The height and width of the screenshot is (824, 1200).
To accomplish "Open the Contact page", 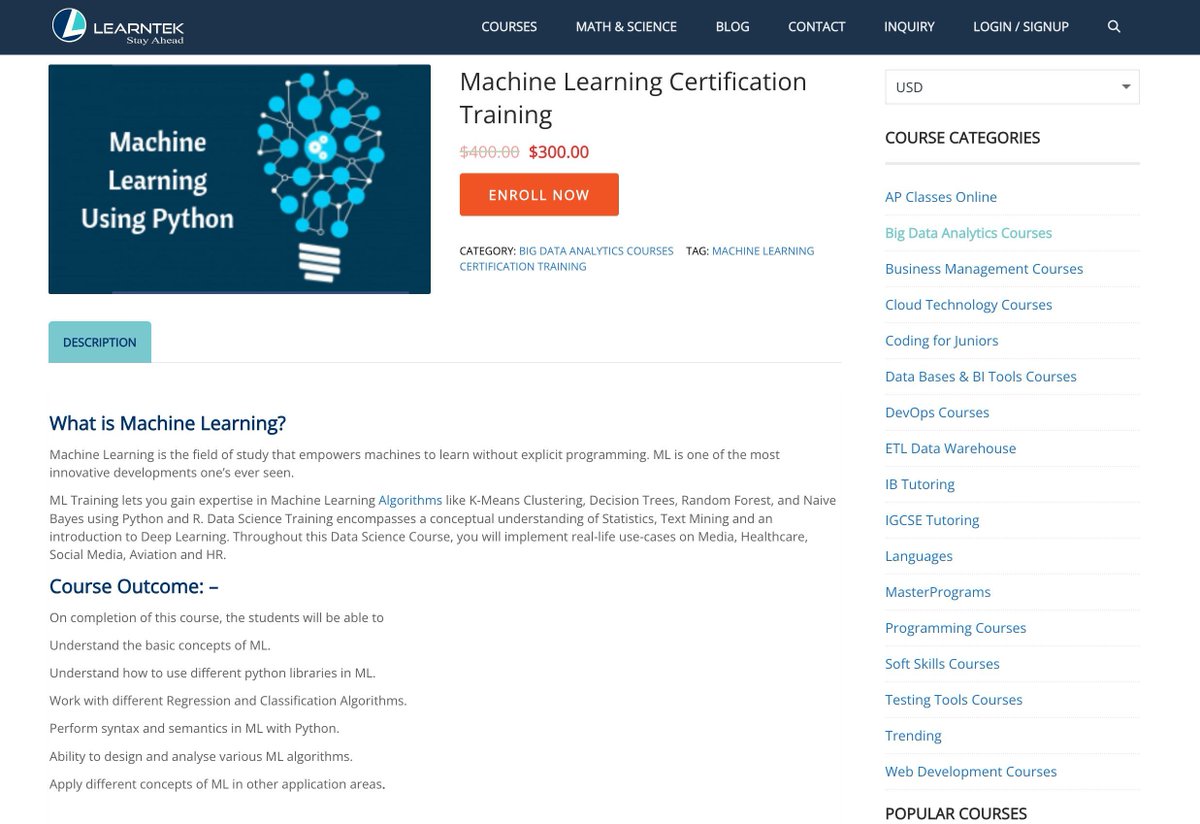I will (817, 27).
